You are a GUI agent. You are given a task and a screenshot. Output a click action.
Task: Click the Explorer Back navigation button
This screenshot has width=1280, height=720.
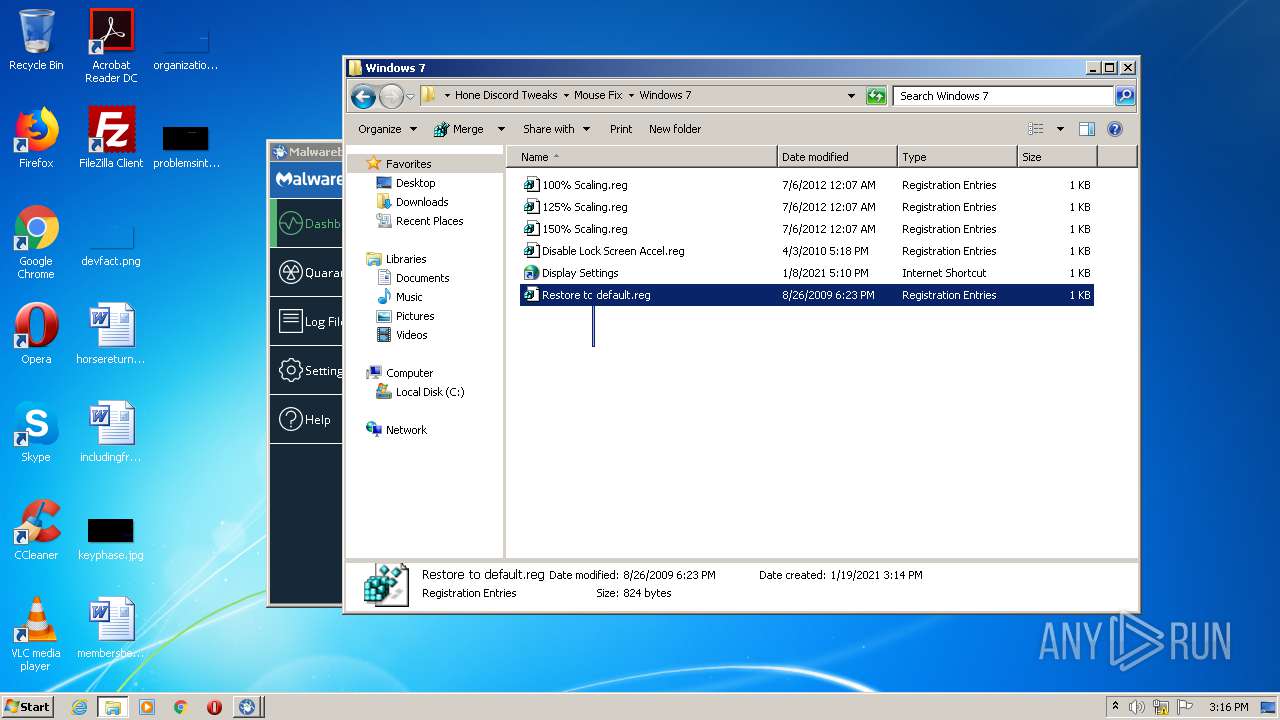click(363, 96)
